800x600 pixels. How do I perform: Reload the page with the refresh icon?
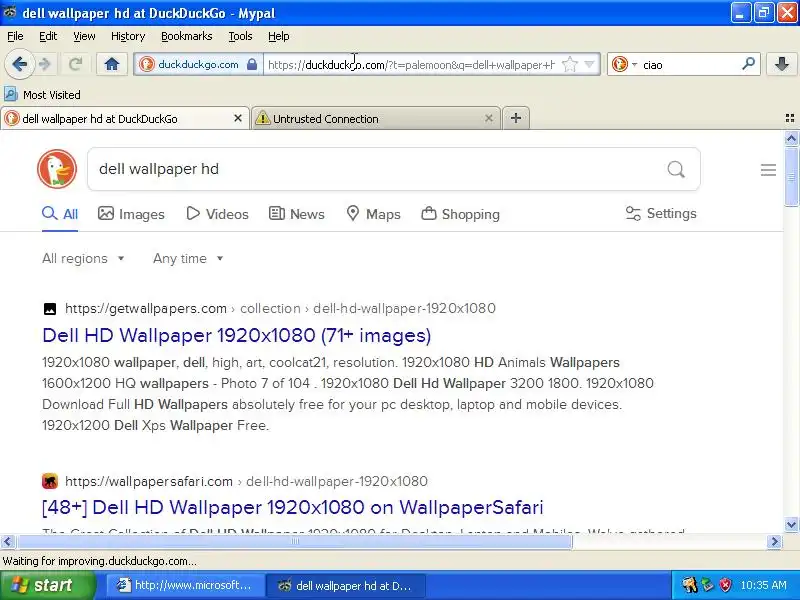76,64
